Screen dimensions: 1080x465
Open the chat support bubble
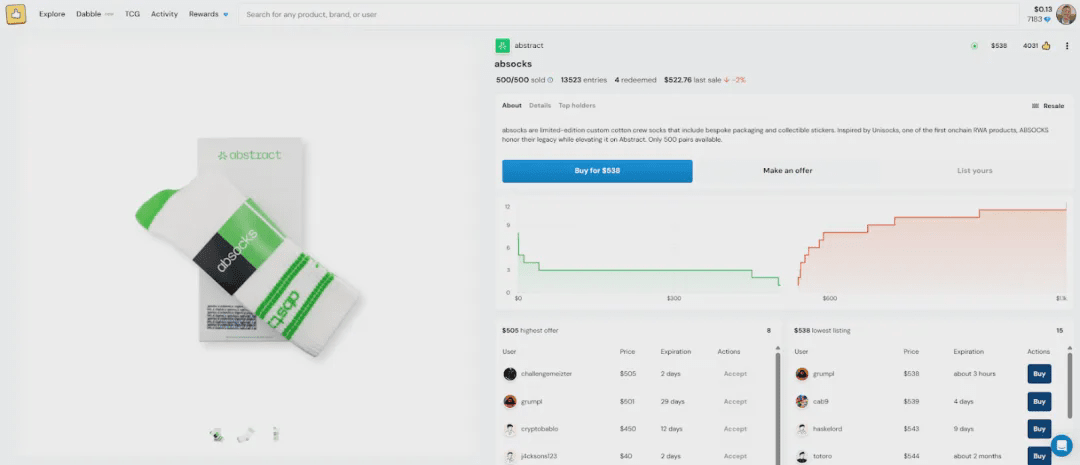(x=1062, y=445)
